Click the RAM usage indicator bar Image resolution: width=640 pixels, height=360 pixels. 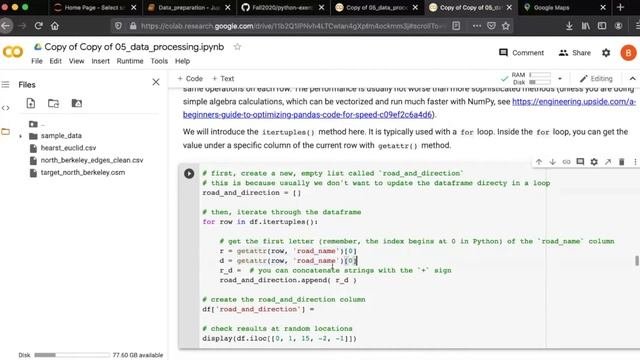click(x=540, y=75)
